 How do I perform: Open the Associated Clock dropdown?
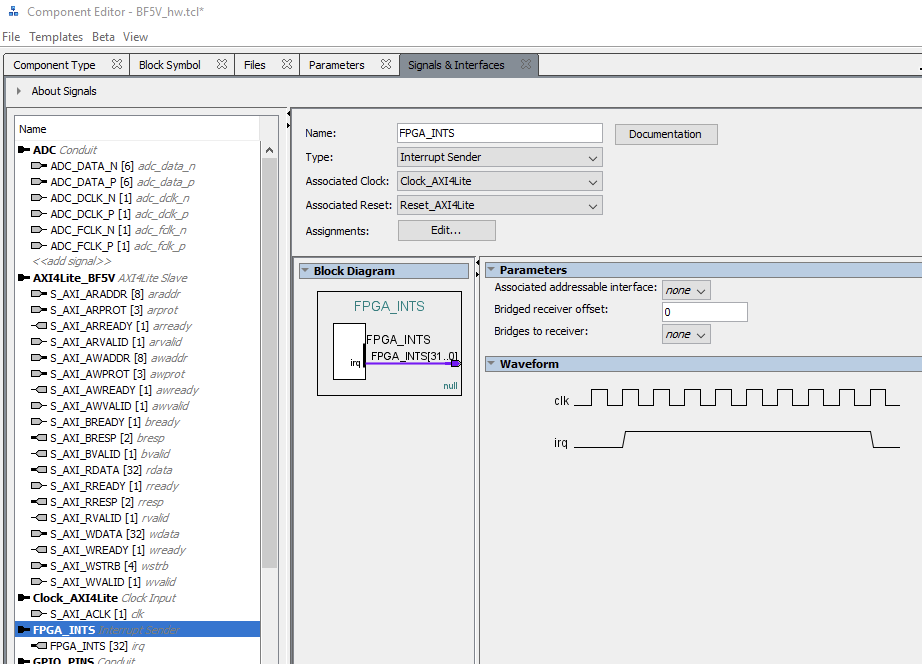coord(500,181)
